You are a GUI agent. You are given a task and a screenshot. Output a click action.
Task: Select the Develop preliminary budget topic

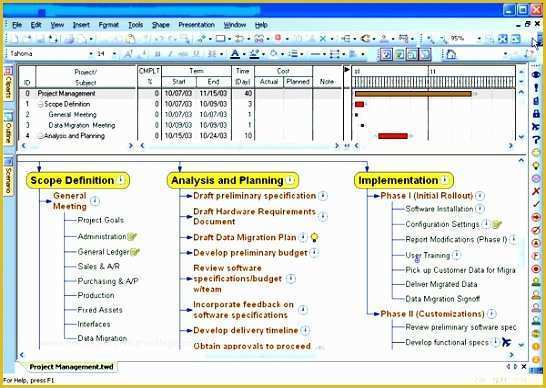(x=250, y=253)
